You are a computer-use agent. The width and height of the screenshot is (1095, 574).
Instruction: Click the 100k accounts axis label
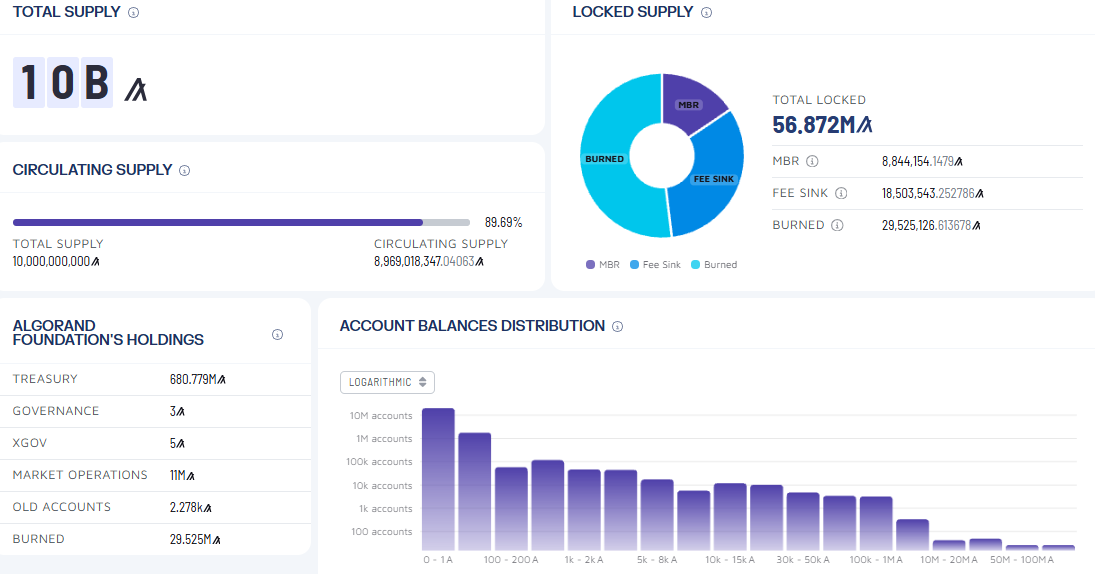pos(379,462)
